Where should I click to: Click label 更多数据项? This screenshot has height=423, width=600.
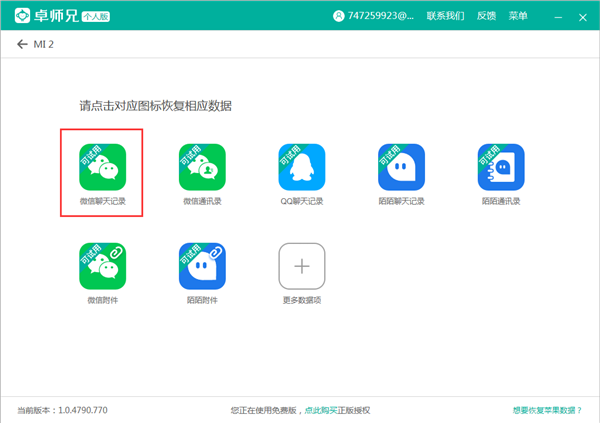coord(302,300)
